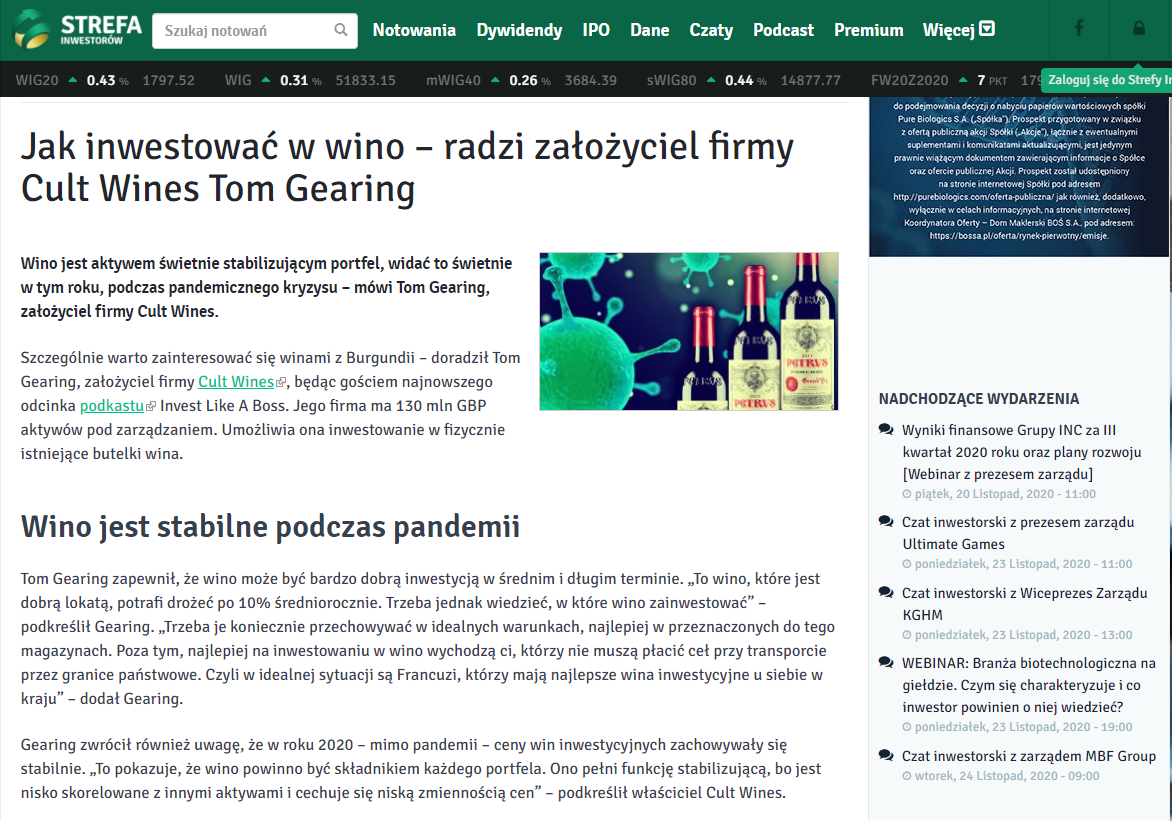Open the Dywidendy menu
Viewport: 1172px width, 821px height.
[x=519, y=30]
